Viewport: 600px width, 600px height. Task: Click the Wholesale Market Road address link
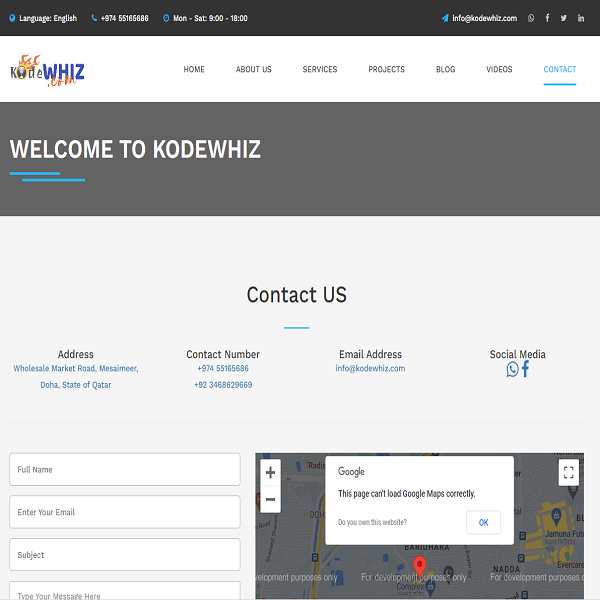pos(76,377)
